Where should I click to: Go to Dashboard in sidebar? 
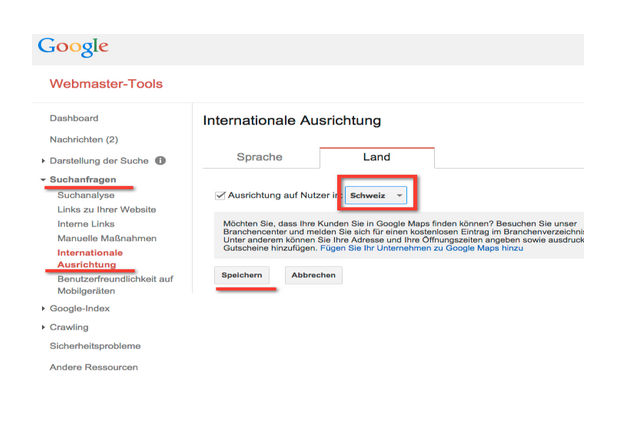[x=74, y=118]
